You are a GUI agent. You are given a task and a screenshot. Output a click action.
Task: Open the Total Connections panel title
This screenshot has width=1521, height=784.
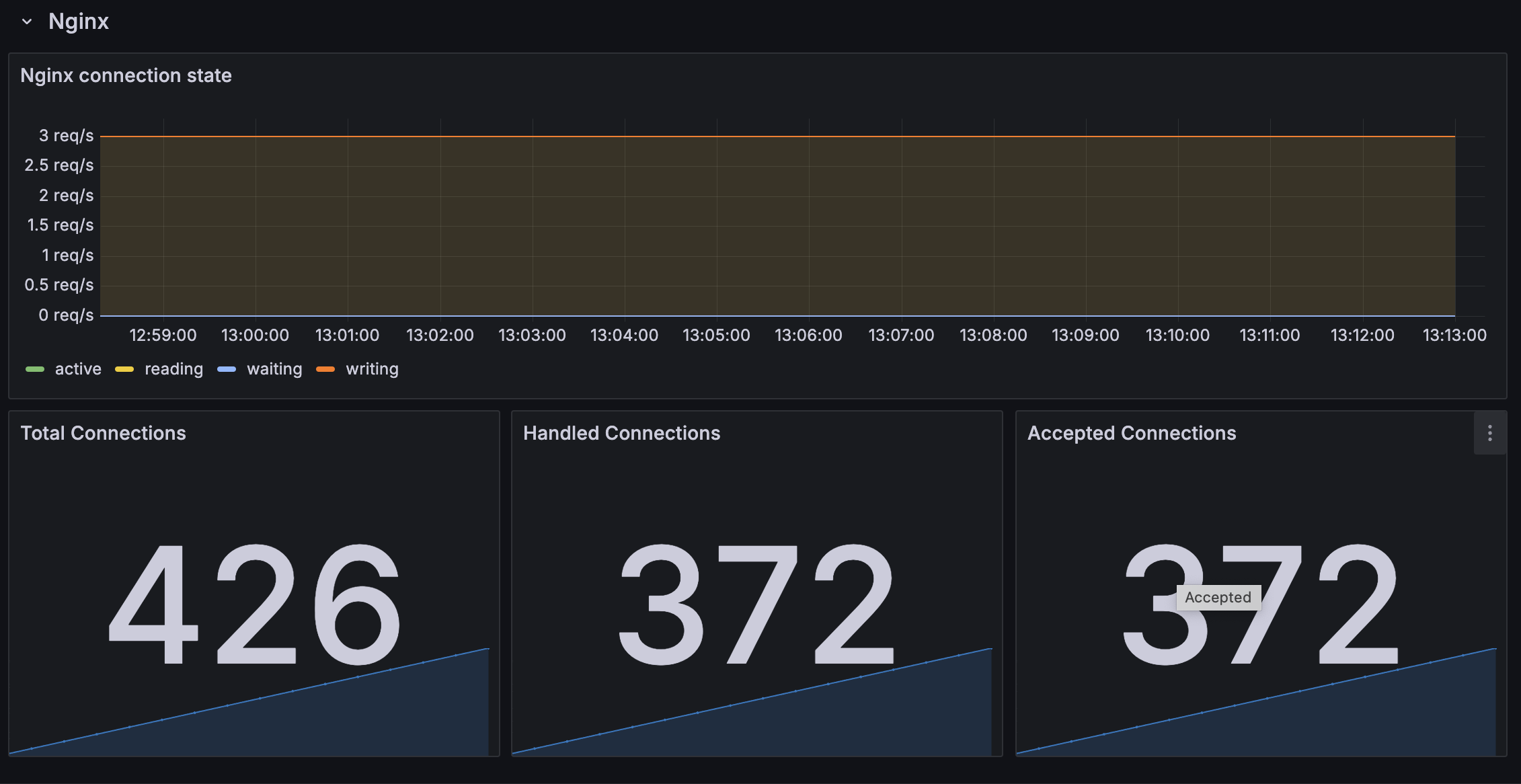(103, 433)
